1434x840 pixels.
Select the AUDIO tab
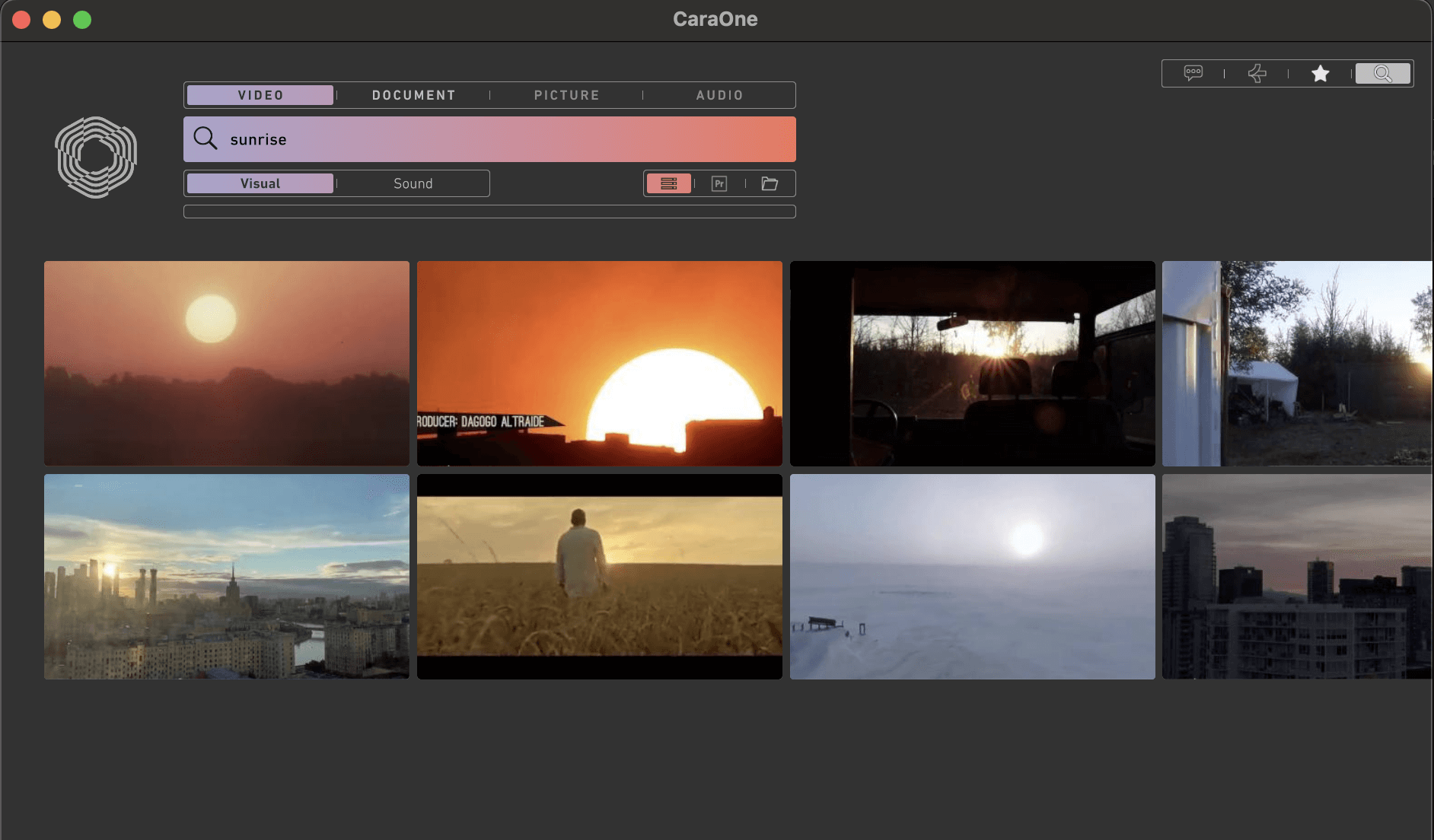tap(719, 95)
